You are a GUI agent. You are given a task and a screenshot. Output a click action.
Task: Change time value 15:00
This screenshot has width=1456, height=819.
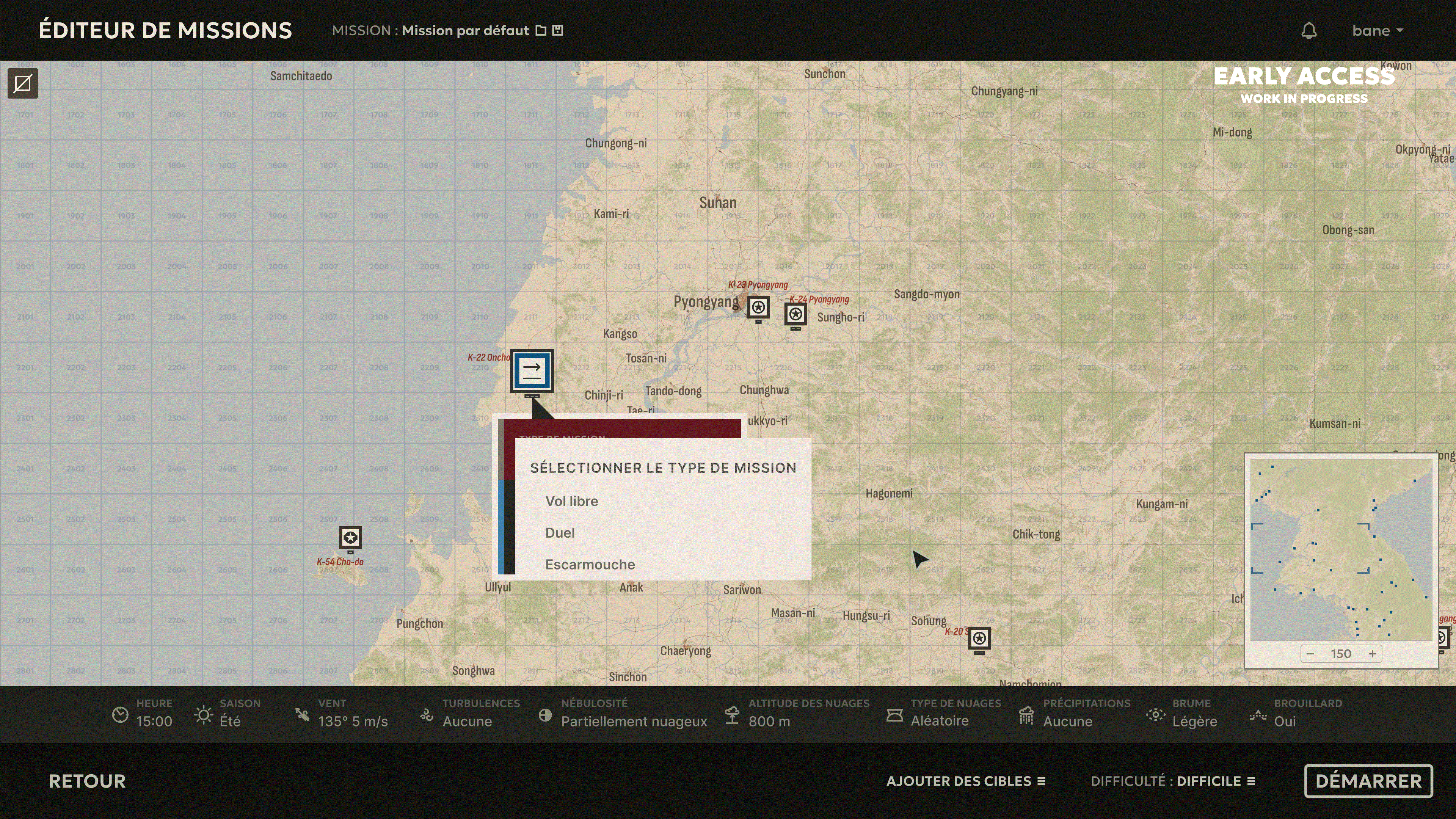coord(154,722)
